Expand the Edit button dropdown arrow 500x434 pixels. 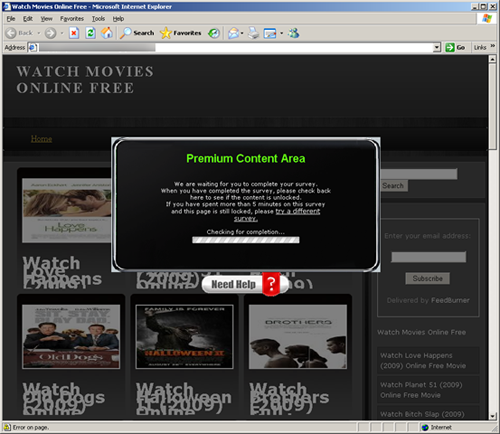coord(282,33)
